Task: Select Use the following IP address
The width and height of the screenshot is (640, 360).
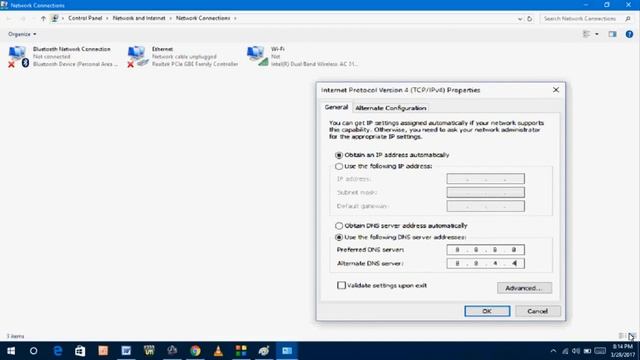Action: [x=339, y=167]
